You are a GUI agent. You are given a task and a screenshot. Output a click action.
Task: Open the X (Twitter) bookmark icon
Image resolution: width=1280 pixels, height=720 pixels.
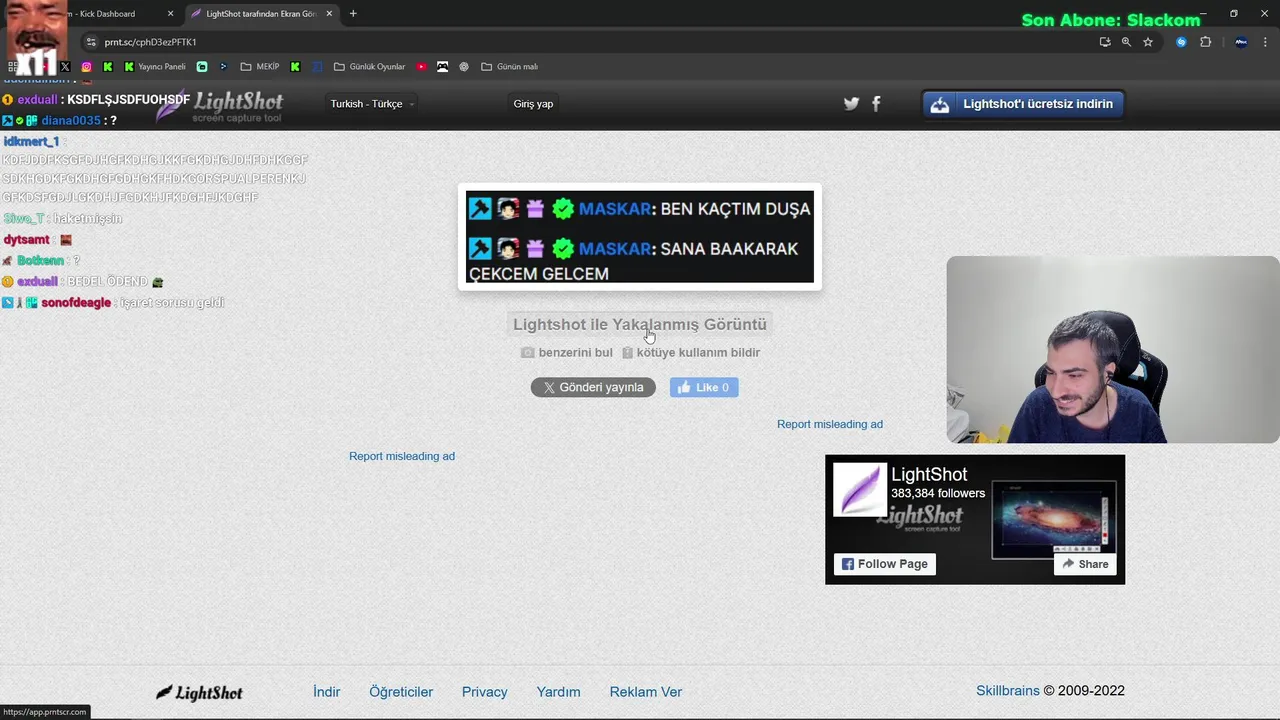[x=66, y=67]
